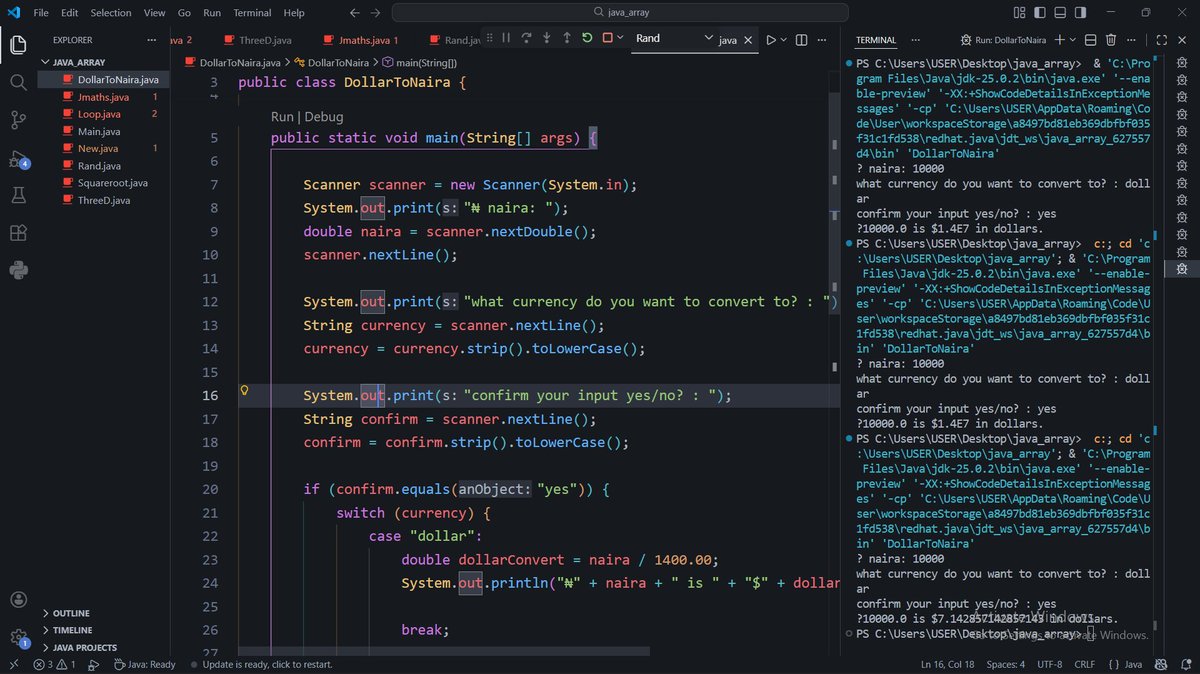Open errors and warnings status indicator
Screen dimensions: 1200x674
[x=54, y=664]
